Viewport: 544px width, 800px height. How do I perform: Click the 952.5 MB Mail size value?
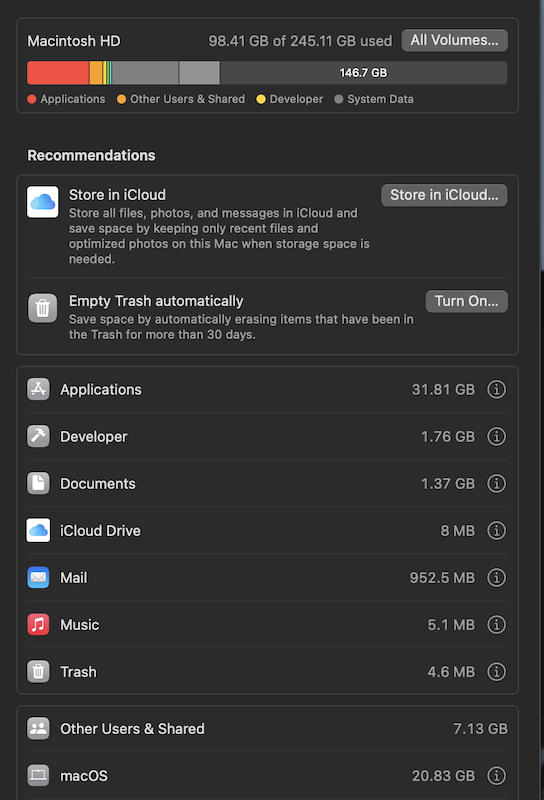coord(442,578)
